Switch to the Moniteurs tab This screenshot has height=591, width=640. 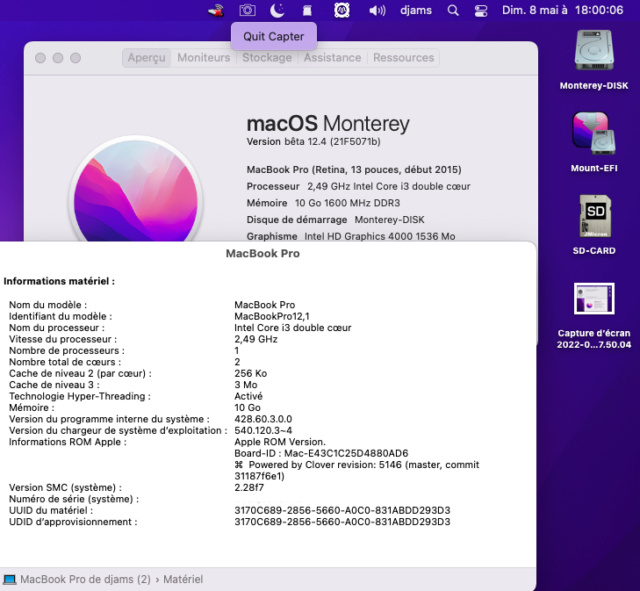[x=204, y=58]
